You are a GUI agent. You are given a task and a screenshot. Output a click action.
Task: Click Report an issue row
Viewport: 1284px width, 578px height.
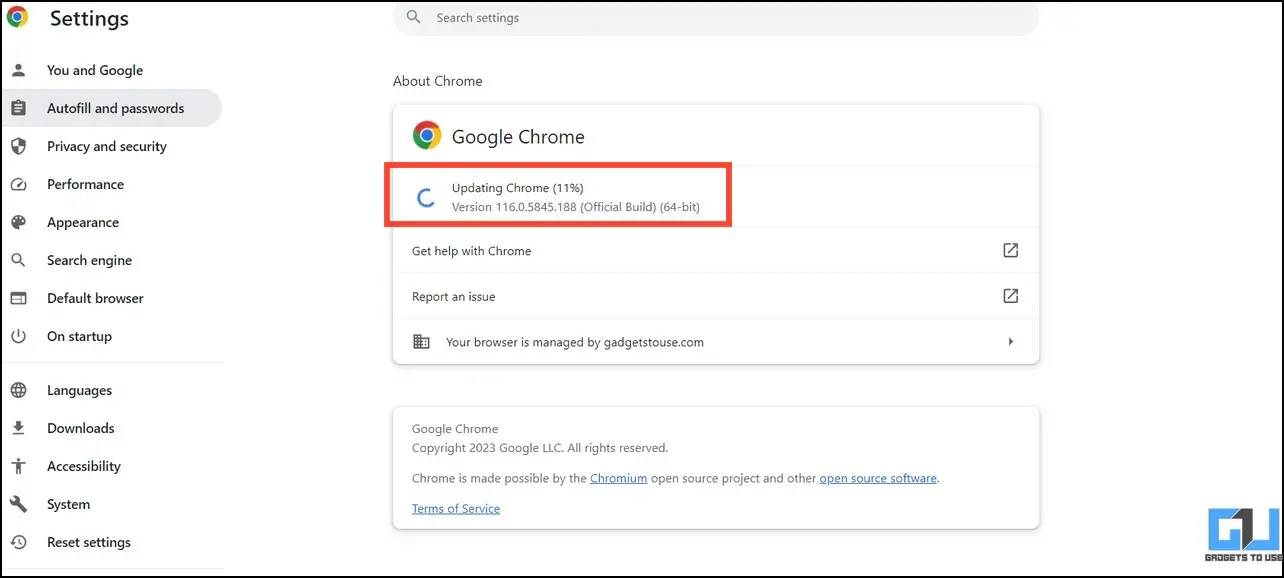716,296
